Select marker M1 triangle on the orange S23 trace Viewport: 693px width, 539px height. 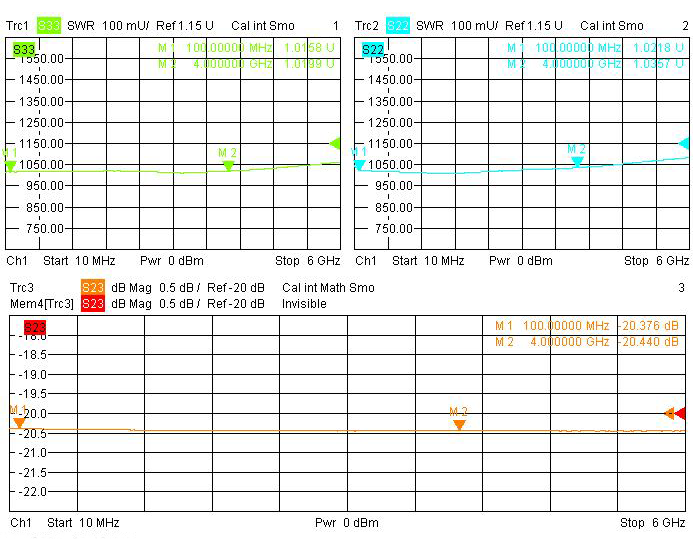(19, 423)
